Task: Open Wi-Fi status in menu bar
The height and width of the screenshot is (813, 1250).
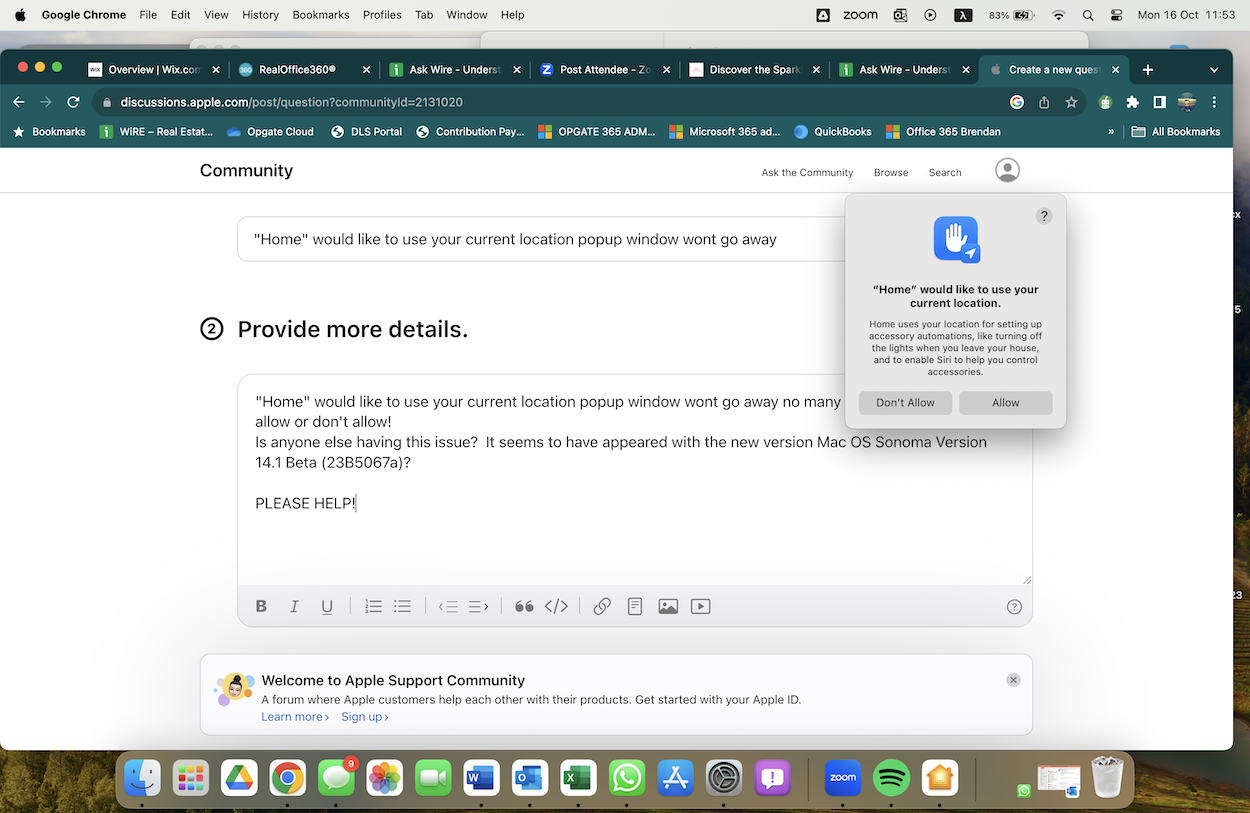Action: point(1058,15)
